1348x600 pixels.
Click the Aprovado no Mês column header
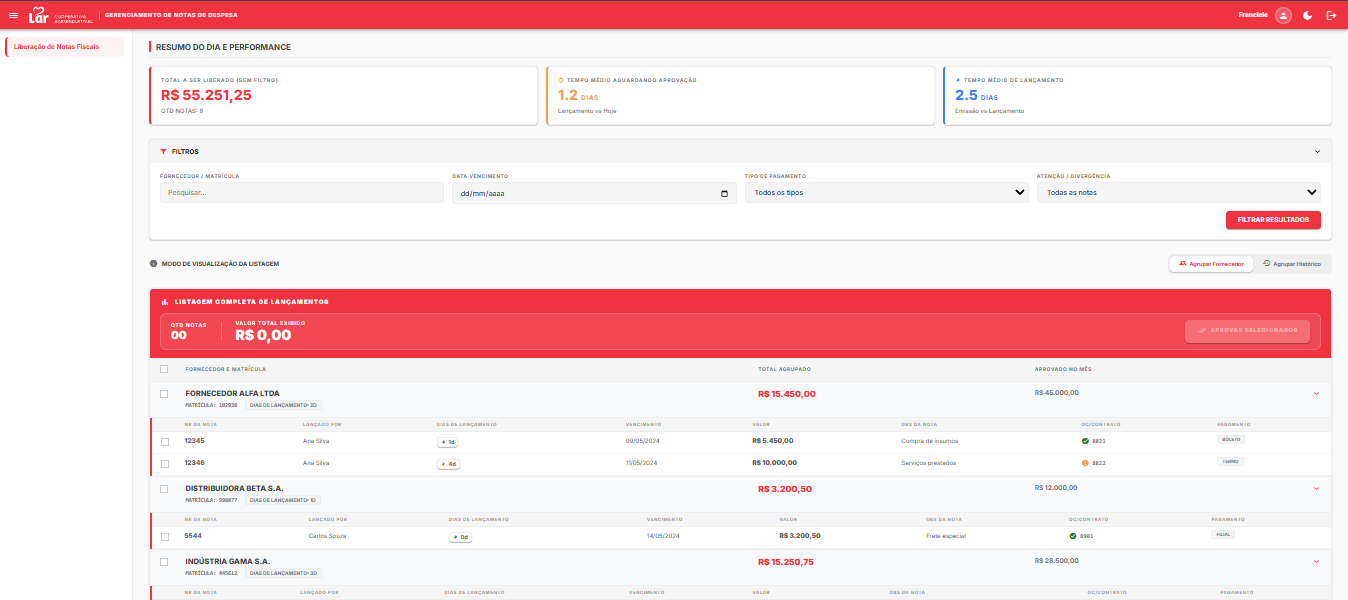click(x=1063, y=369)
